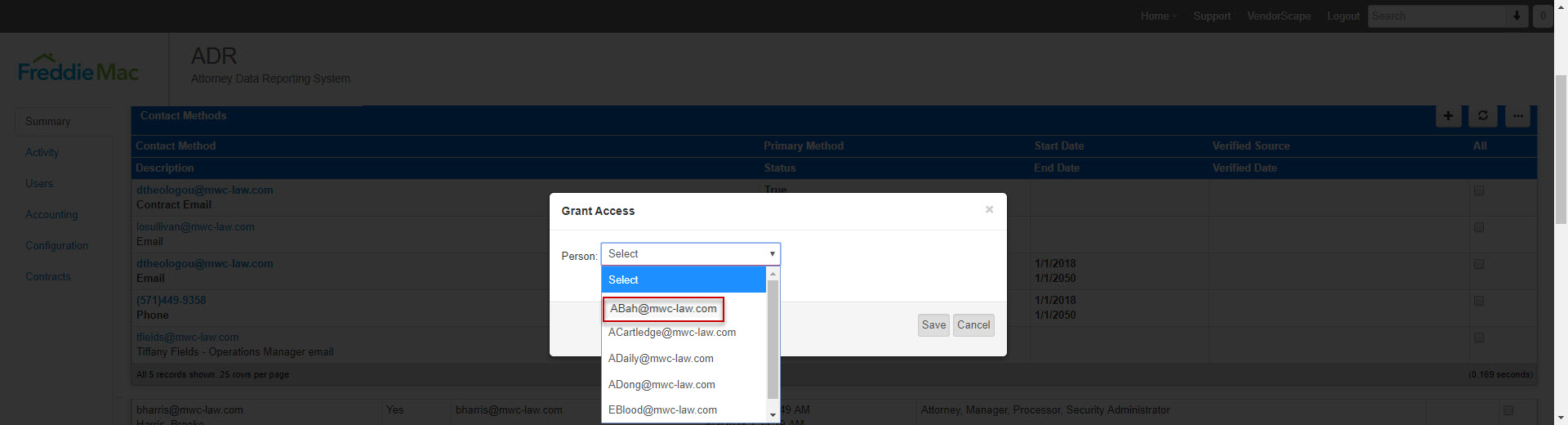Click Logout in the top bar
1568x425 pixels.
click(x=1343, y=16)
